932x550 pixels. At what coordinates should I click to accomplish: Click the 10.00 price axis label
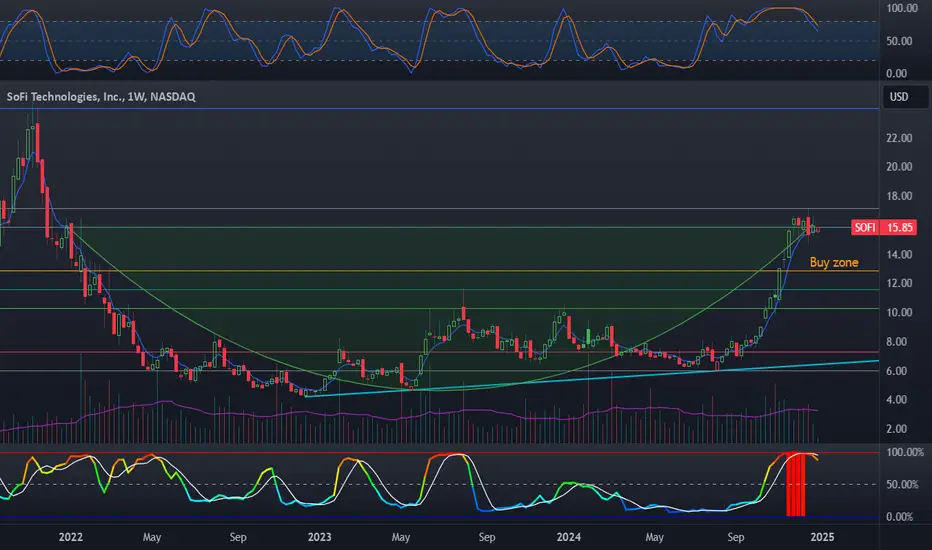899,313
